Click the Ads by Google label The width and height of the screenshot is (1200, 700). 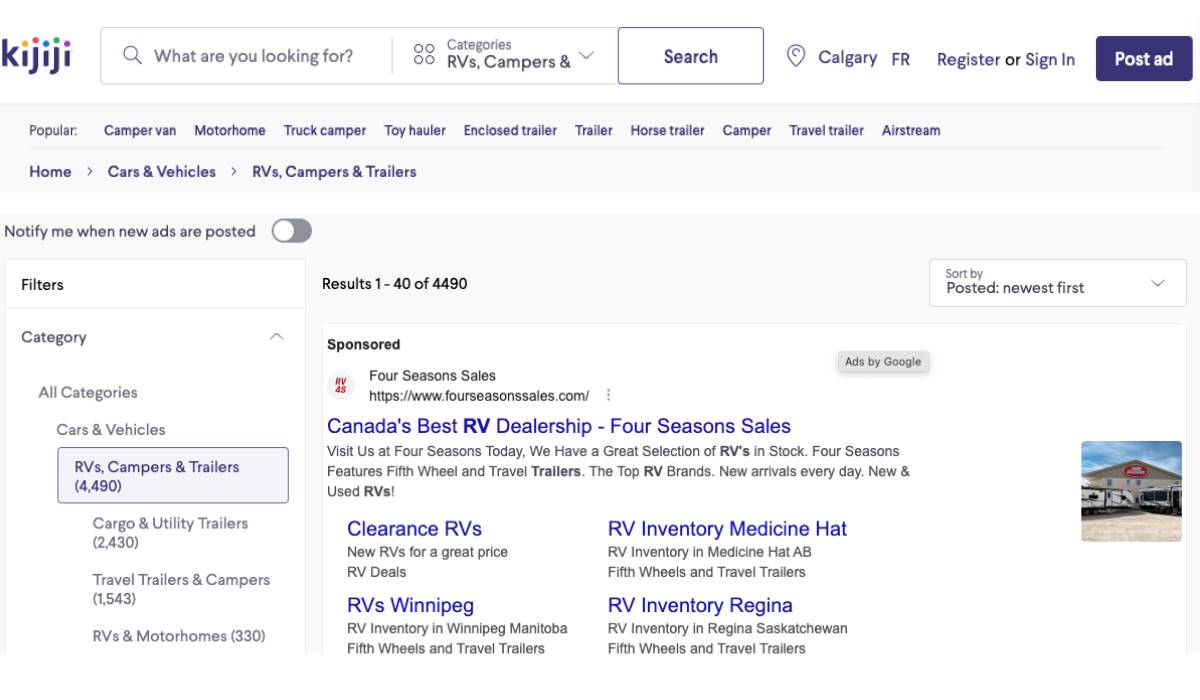tap(883, 362)
